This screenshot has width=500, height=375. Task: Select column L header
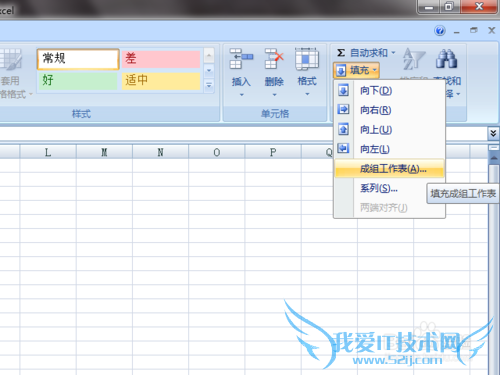point(48,152)
